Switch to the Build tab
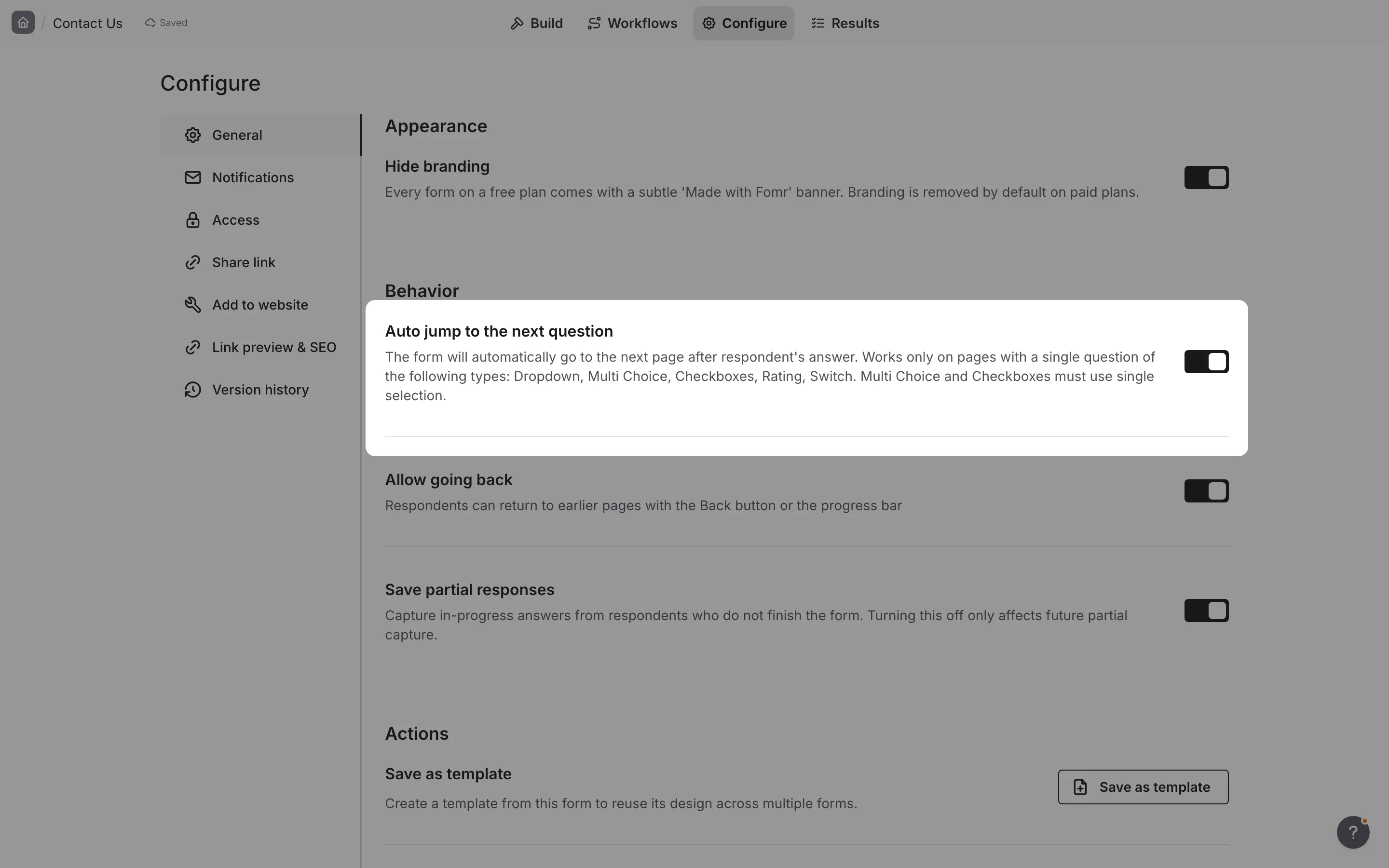The width and height of the screenshot is (1389, 868). 537,23
